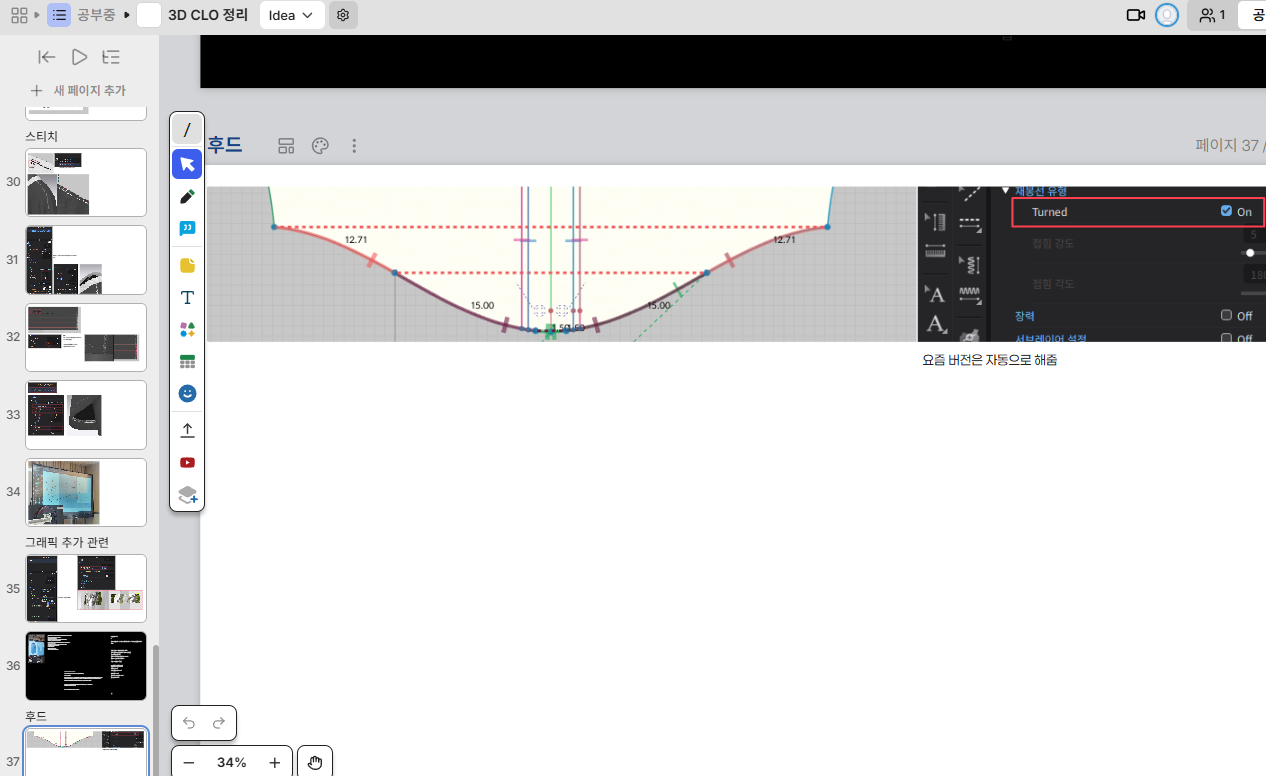1266x776 pixels.
Task: Open the page theme color palette
Action: pos(320,146)
